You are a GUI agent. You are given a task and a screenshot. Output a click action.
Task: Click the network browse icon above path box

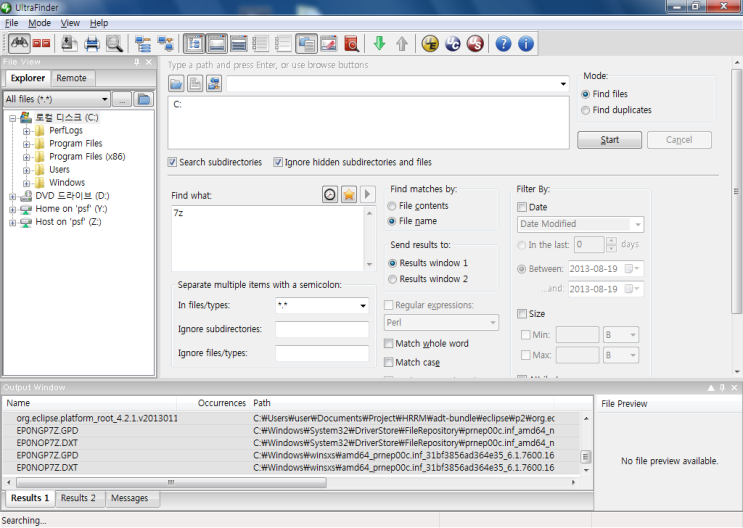coord(214,84)
